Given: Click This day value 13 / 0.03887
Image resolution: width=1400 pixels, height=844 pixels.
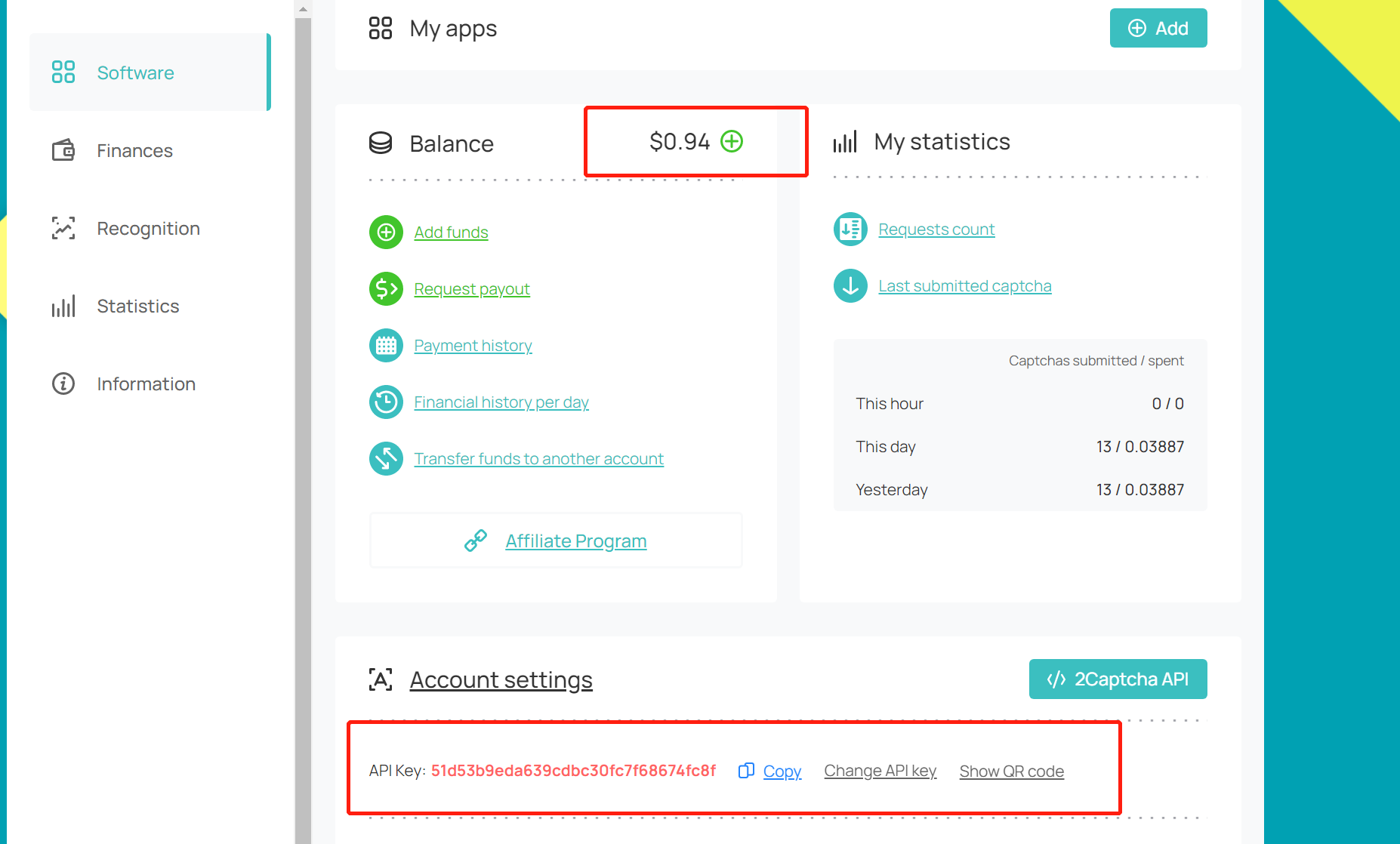Looking at the screenshot, I should (x=1140, y=446).
